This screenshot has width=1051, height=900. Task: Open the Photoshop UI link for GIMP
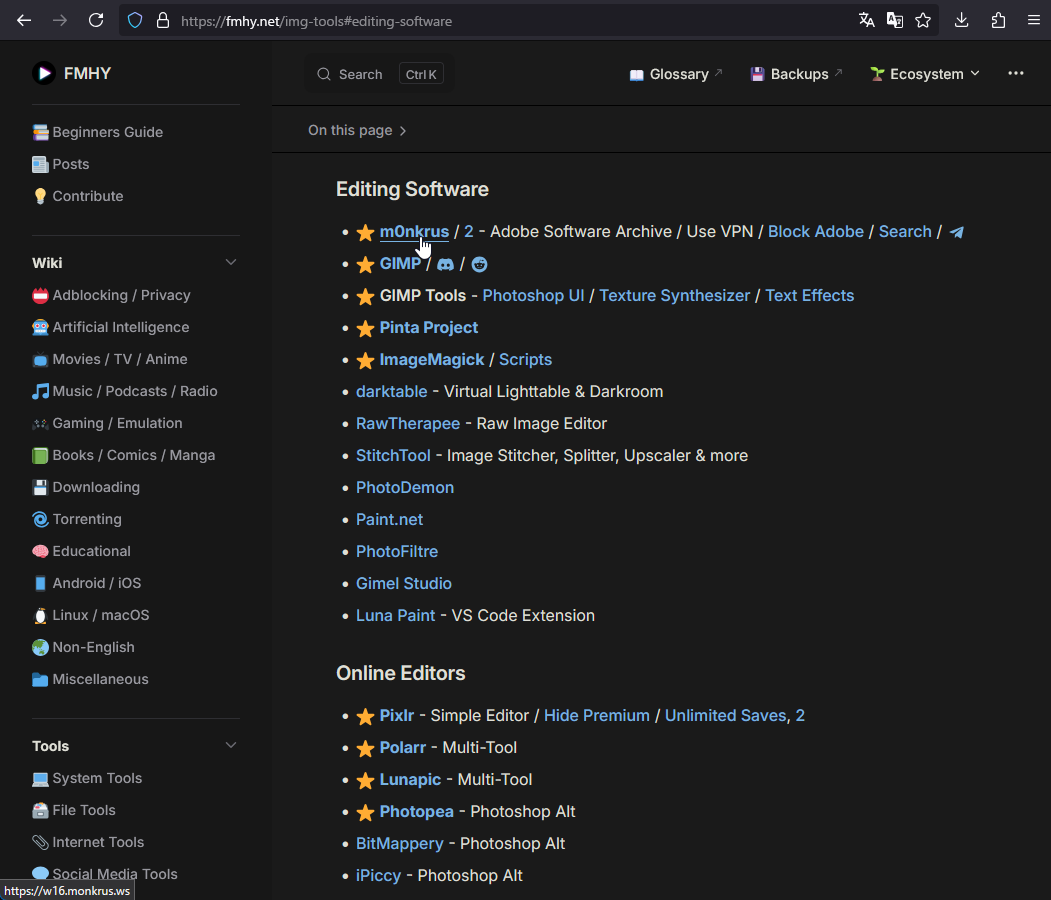click(533, 296)
